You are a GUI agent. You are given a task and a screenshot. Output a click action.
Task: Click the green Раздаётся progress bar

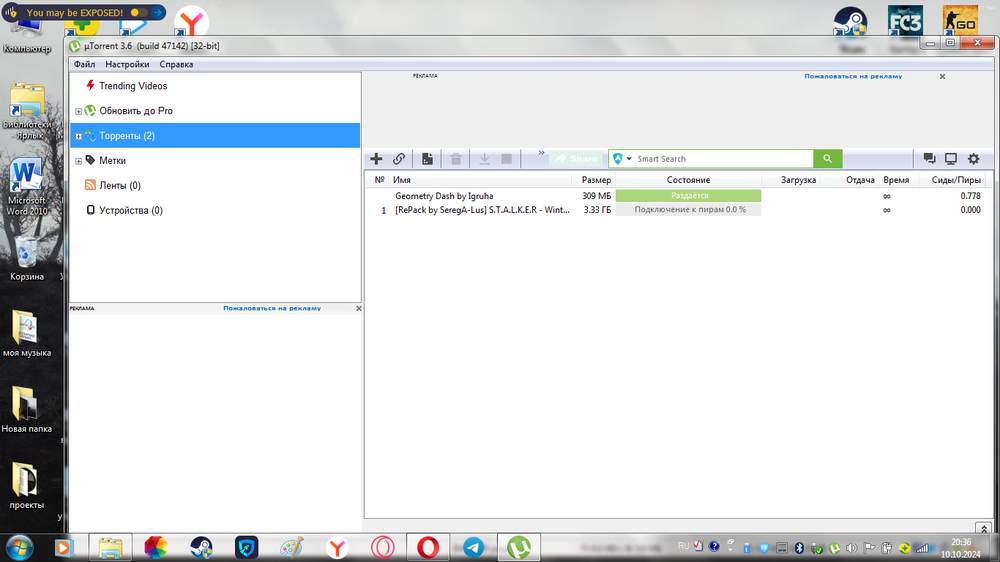[688, 196]
